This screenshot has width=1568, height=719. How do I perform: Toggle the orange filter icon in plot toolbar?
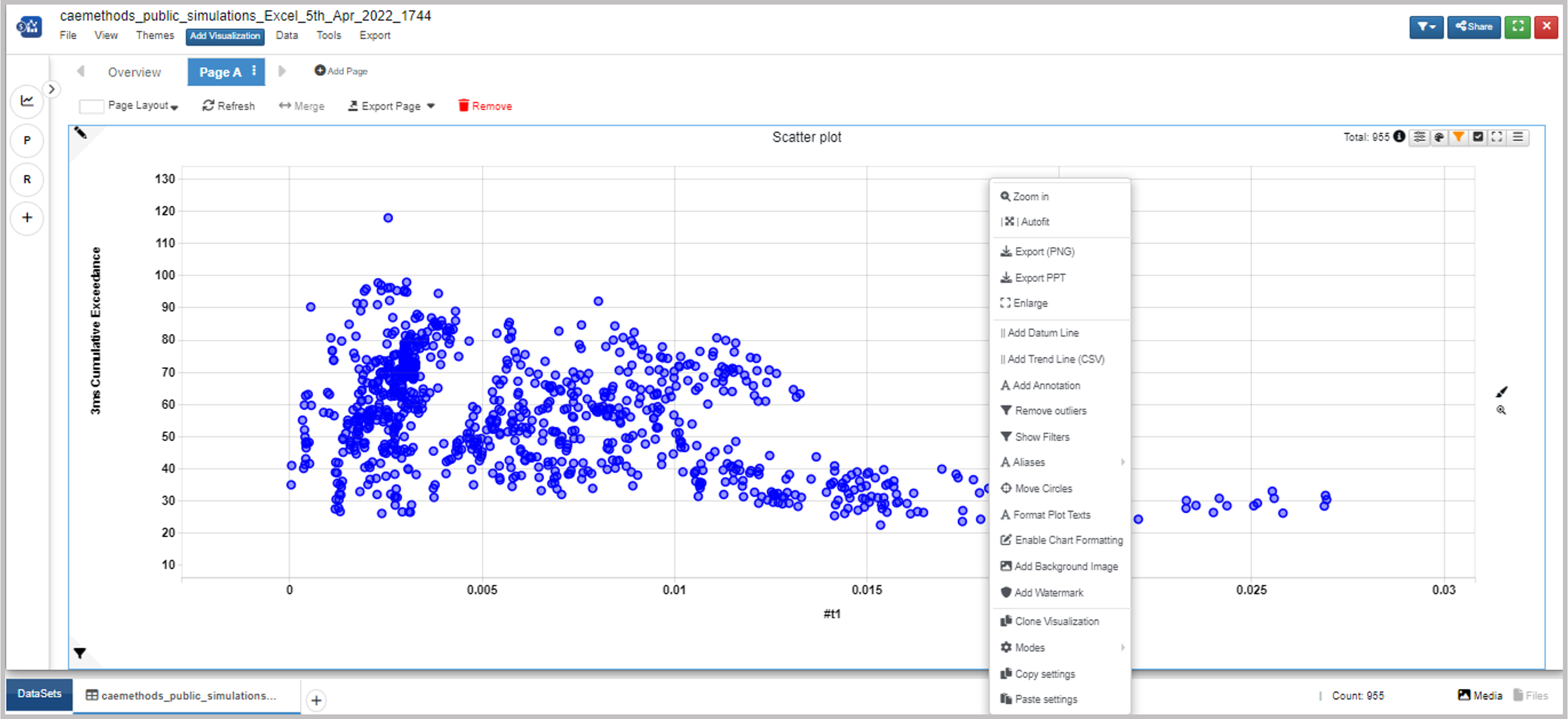pyautogui.click(x=1458, y=136)
